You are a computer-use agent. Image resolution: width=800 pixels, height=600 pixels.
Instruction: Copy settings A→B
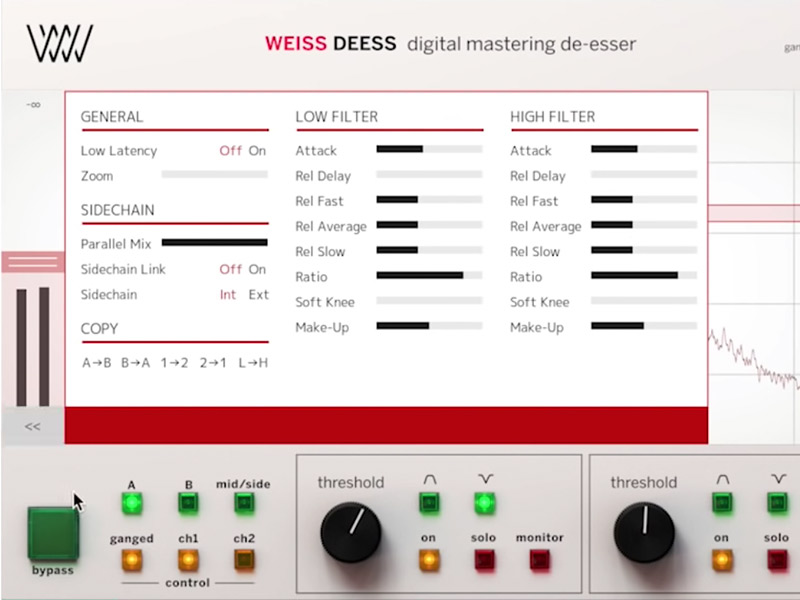point(95,363)
